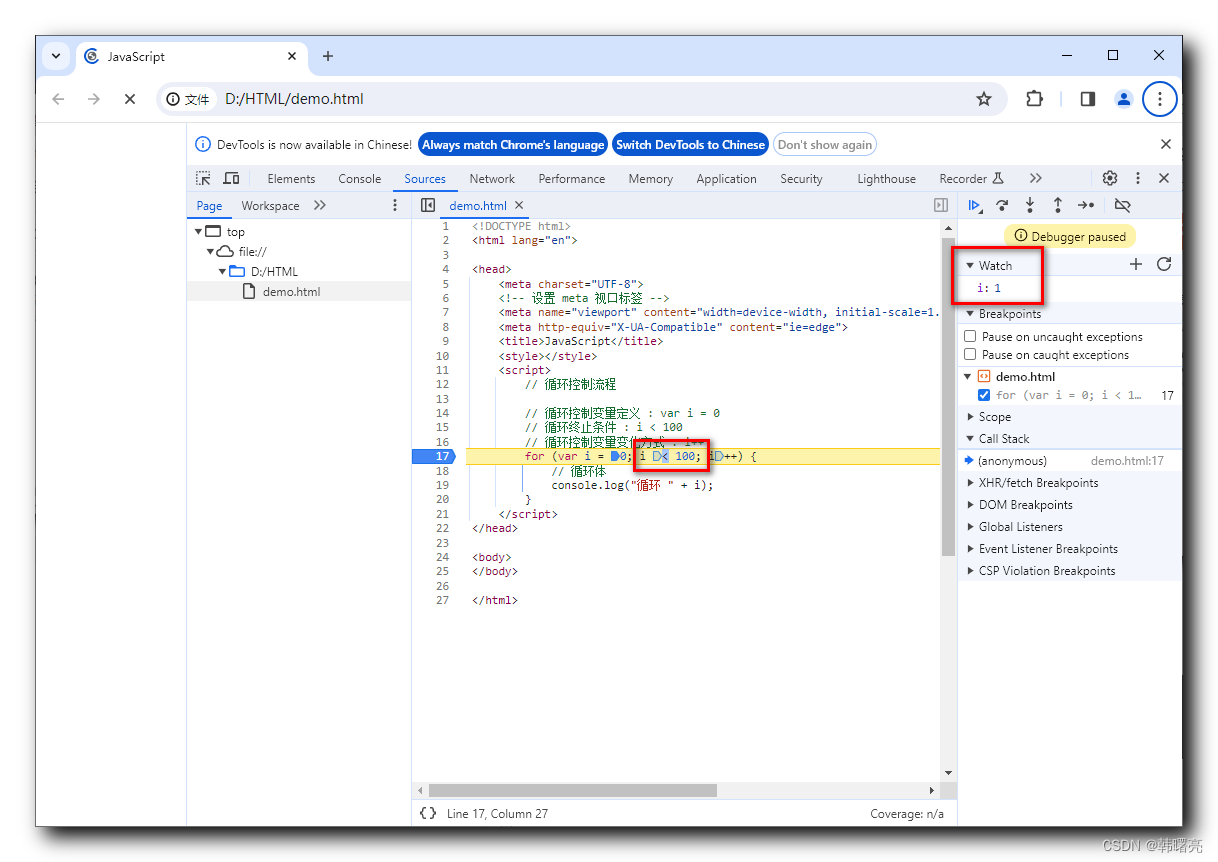Viewport: 1218px width, 862px height.
Task: Open the Memory panel
Action: click(650, 179)
